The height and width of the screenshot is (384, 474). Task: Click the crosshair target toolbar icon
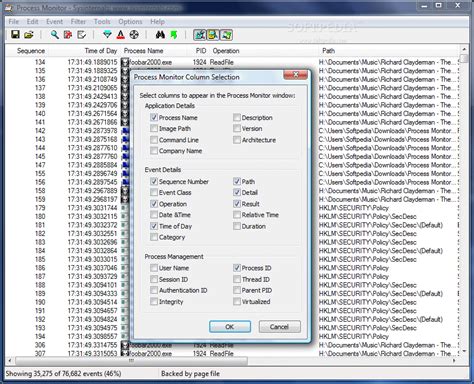pyautogui.click(x=134, y=35)
